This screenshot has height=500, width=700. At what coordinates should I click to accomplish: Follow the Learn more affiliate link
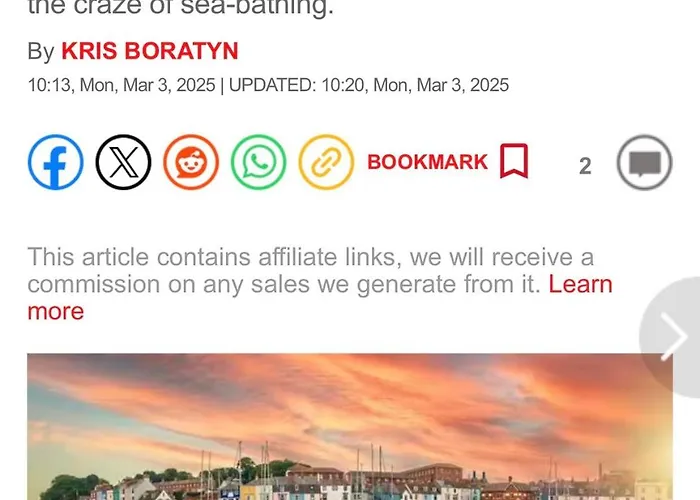(320, 297)
